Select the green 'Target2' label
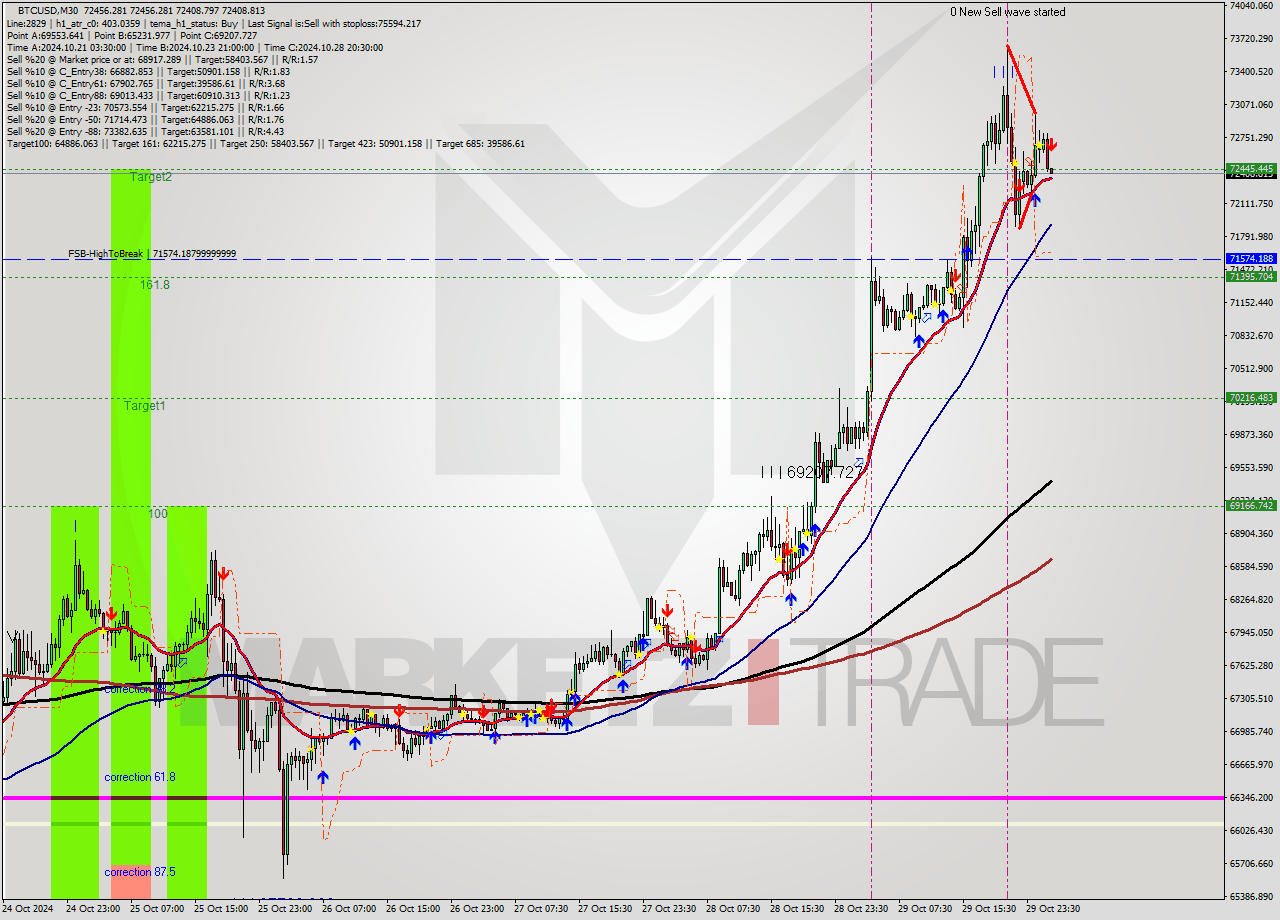1280x920 pixels. tap(150, 177)
